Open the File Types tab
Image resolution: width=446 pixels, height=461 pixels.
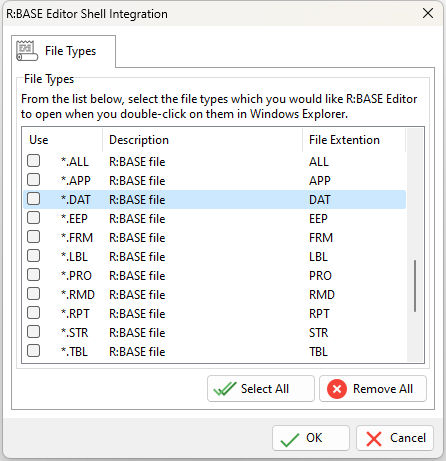(x=64, y=51)
